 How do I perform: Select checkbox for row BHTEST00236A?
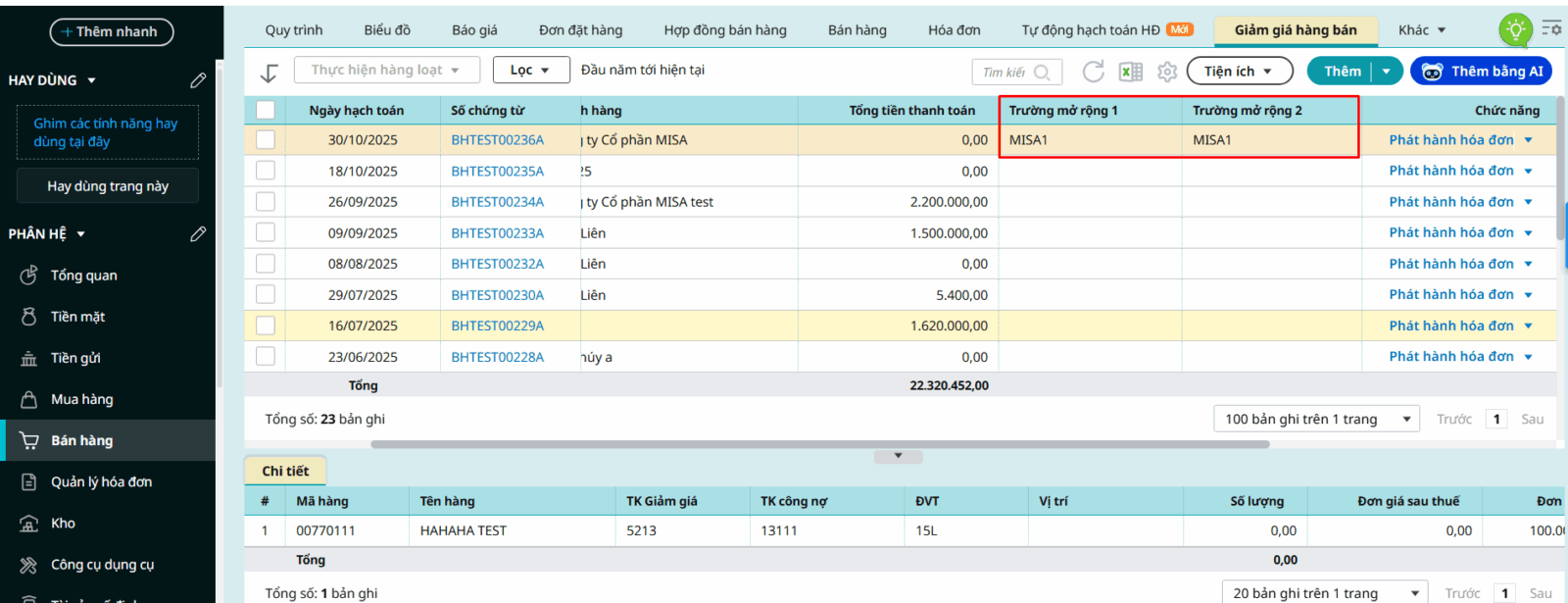(x=266, y=140)
